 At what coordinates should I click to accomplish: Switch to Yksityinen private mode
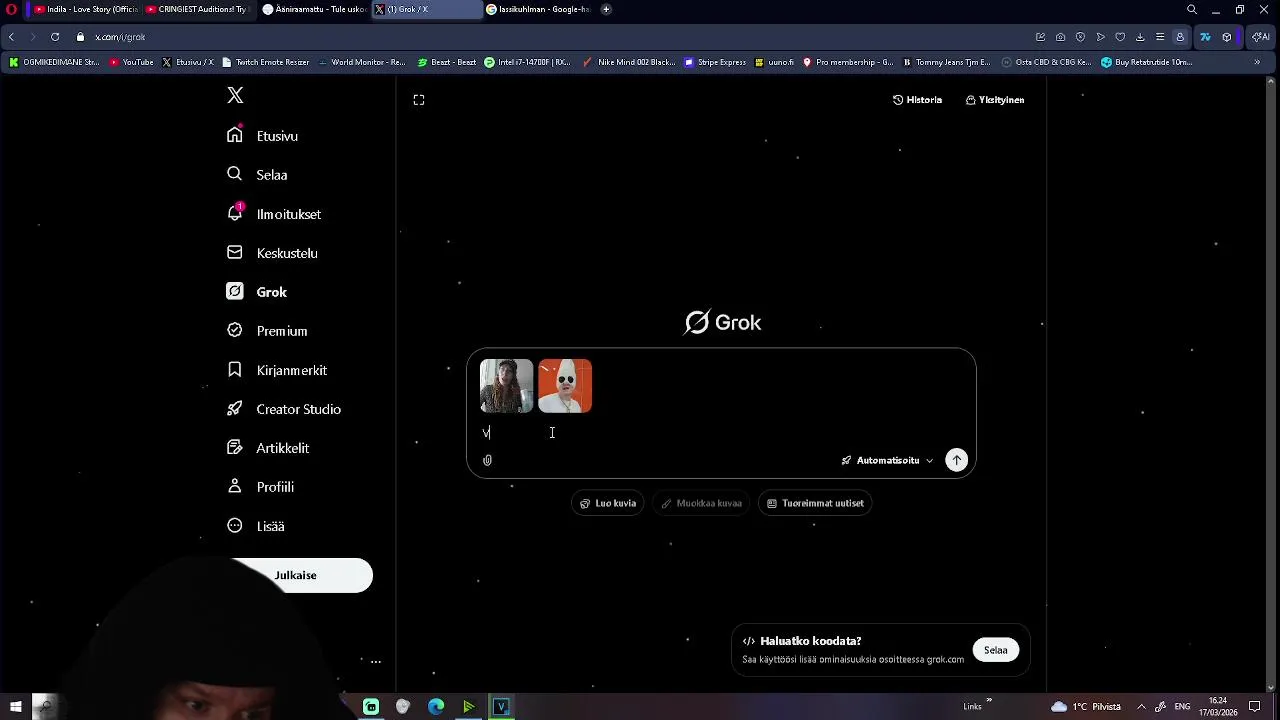coord(995,100)
